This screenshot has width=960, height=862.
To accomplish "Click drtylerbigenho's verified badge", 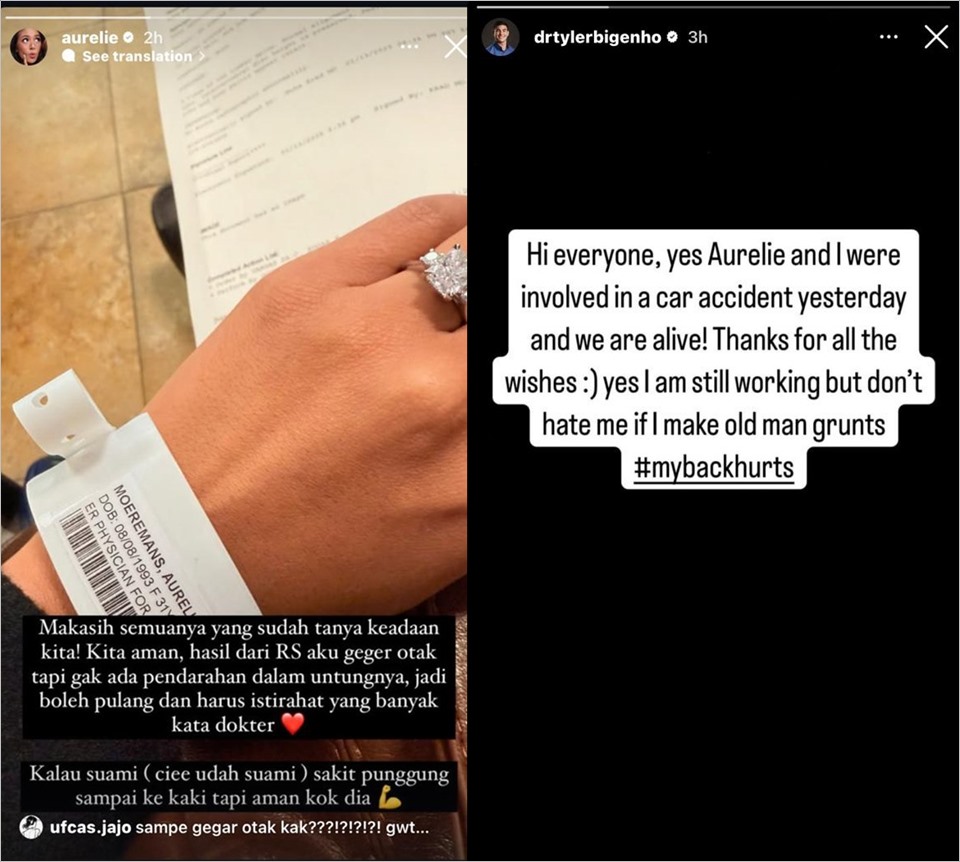I will pos(672,37).
